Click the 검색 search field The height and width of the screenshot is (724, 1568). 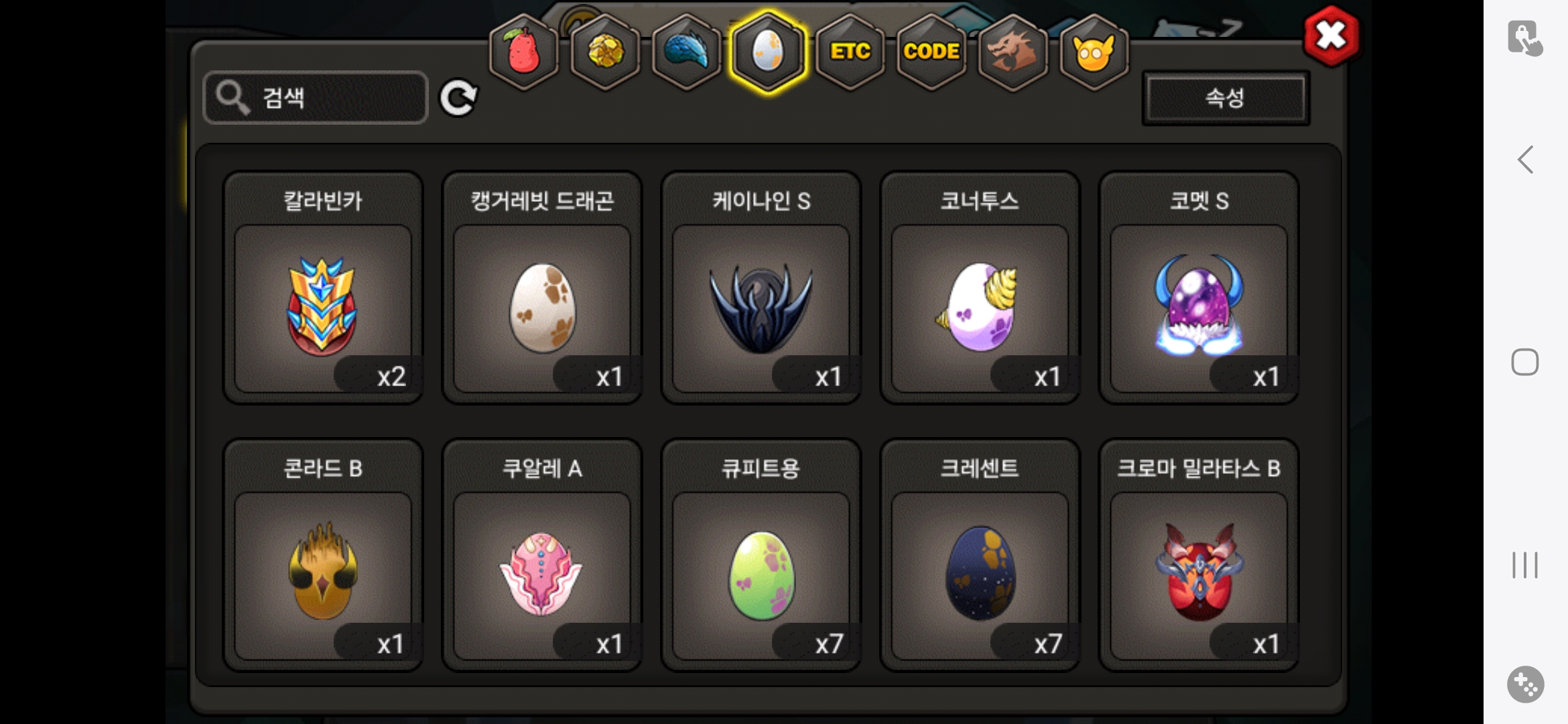pyautogui.click(x=315, y=98)
